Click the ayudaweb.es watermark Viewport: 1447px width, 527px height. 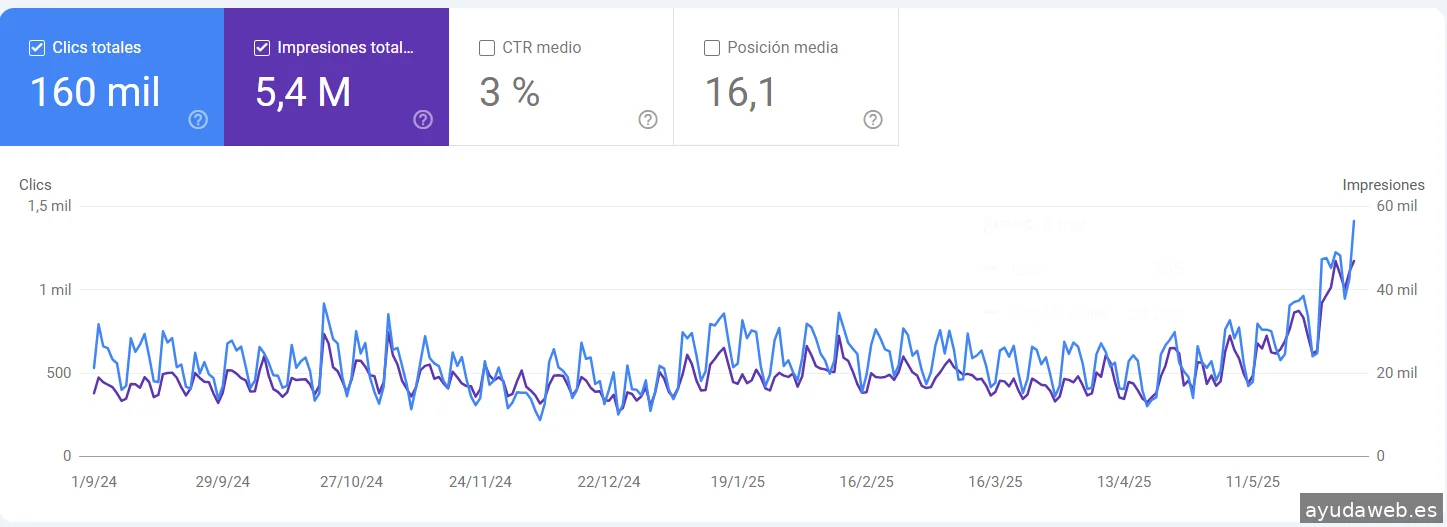pos(1371,509)
